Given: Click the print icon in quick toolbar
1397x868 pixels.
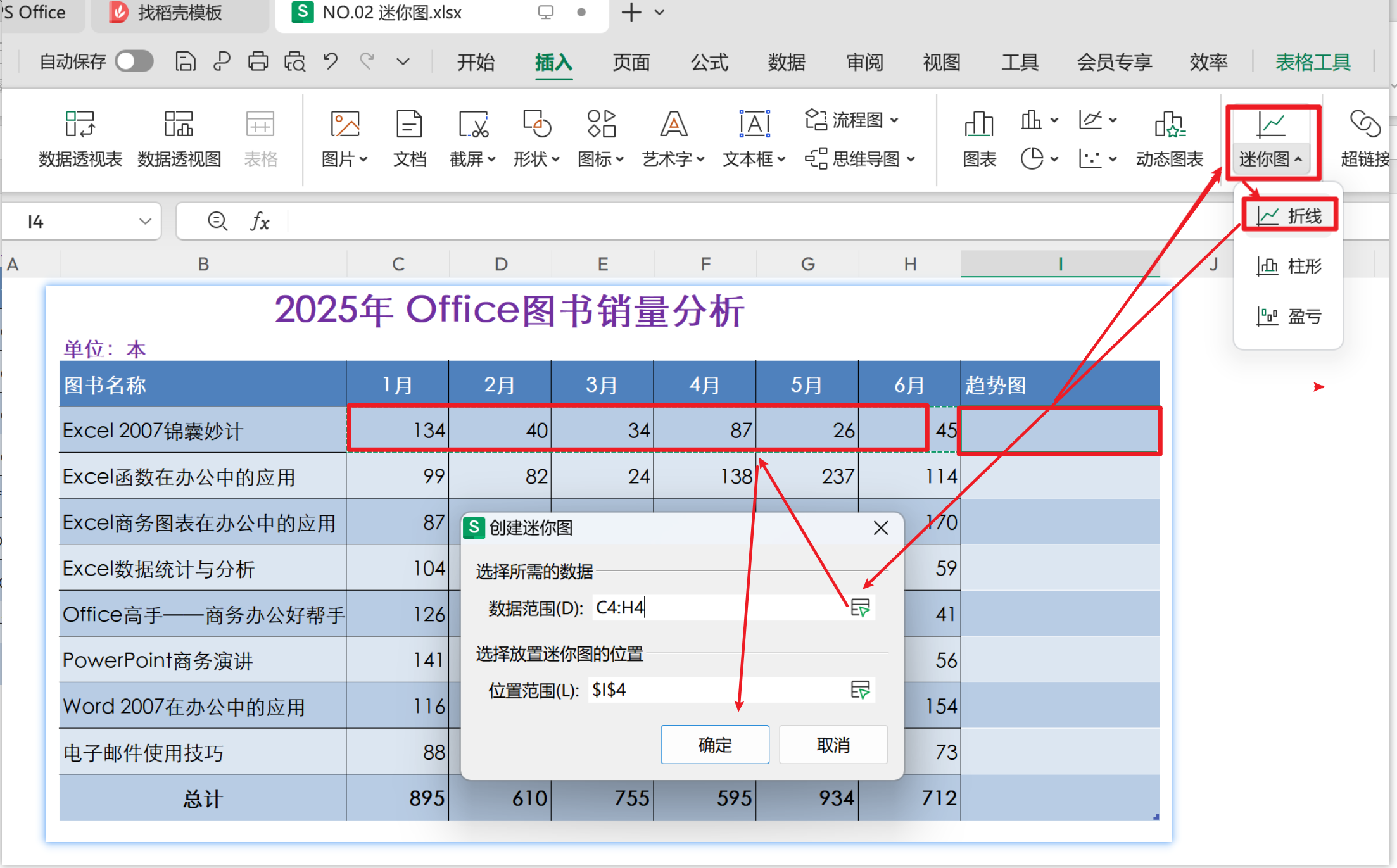Looking at the screenshot, I should (x=258, y=61).
